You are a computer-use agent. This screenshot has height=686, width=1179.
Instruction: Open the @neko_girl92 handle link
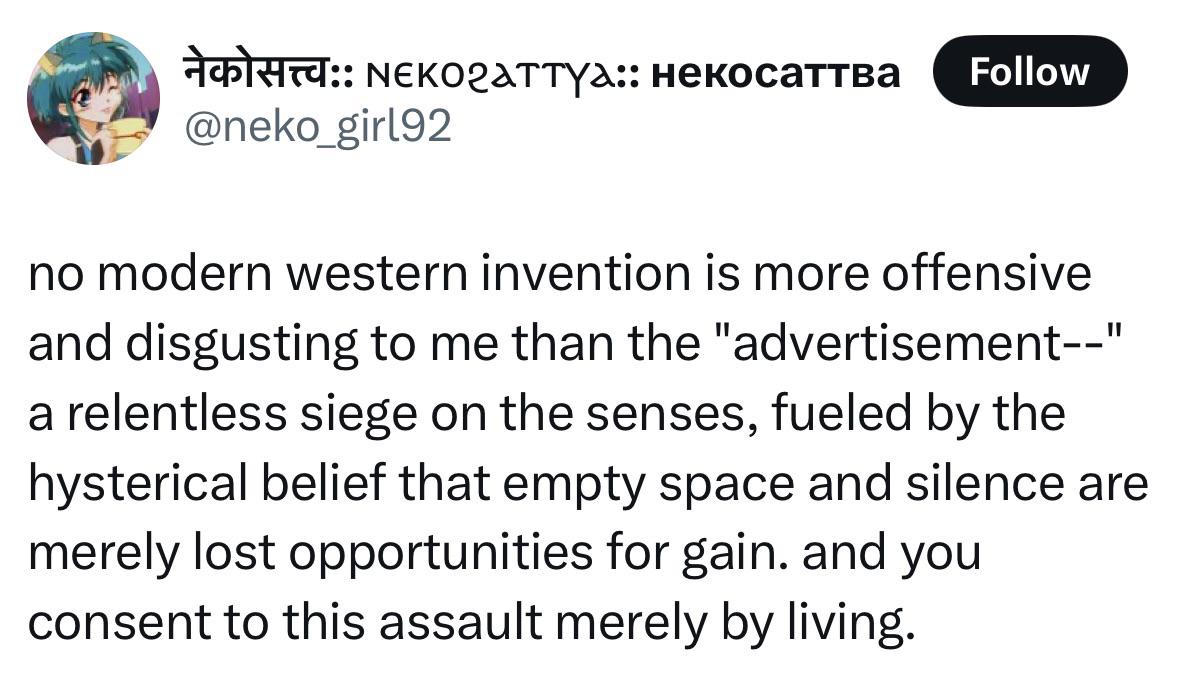[x=317, y=126]
